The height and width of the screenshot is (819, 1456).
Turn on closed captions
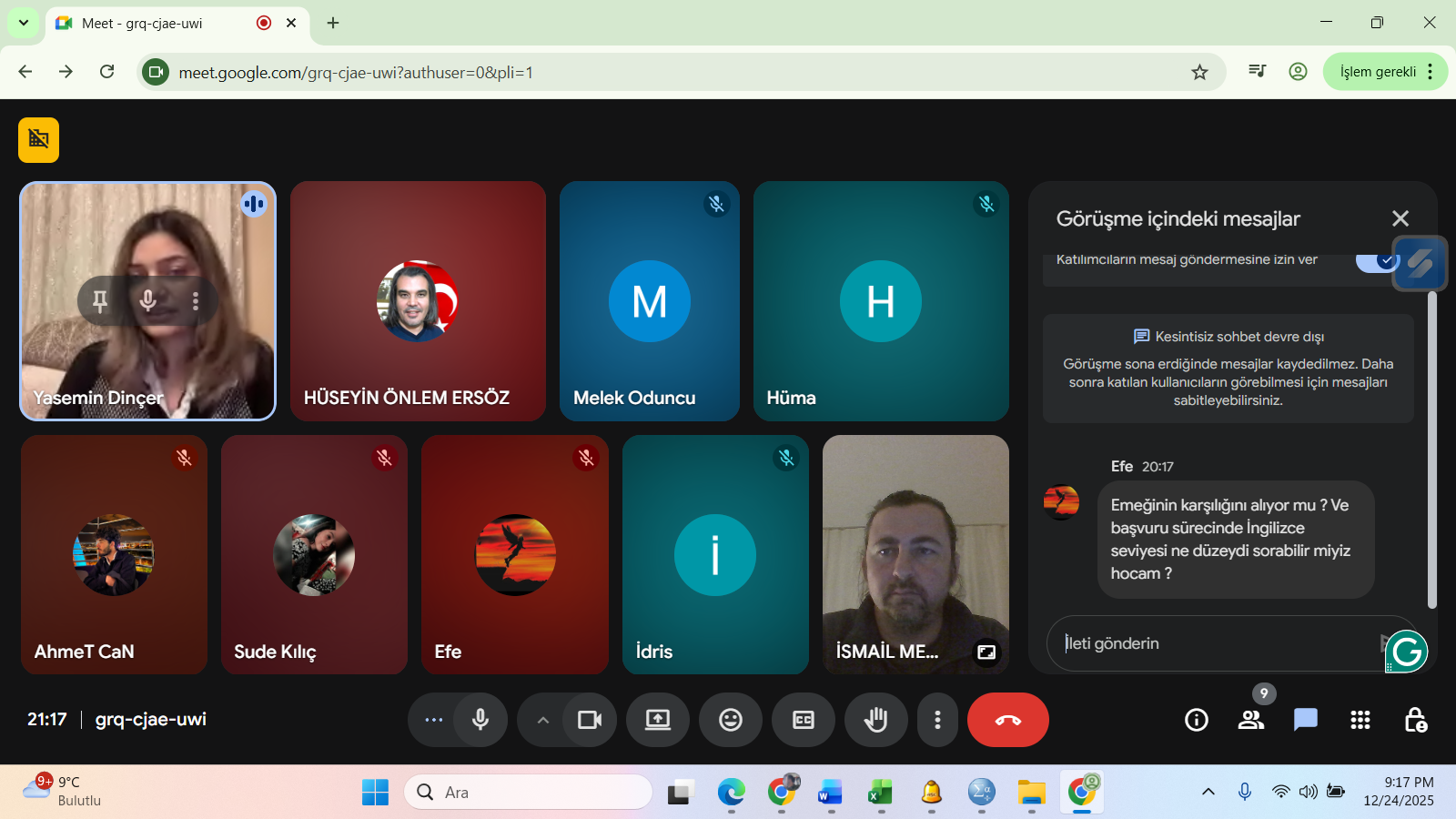pos(803,720)
